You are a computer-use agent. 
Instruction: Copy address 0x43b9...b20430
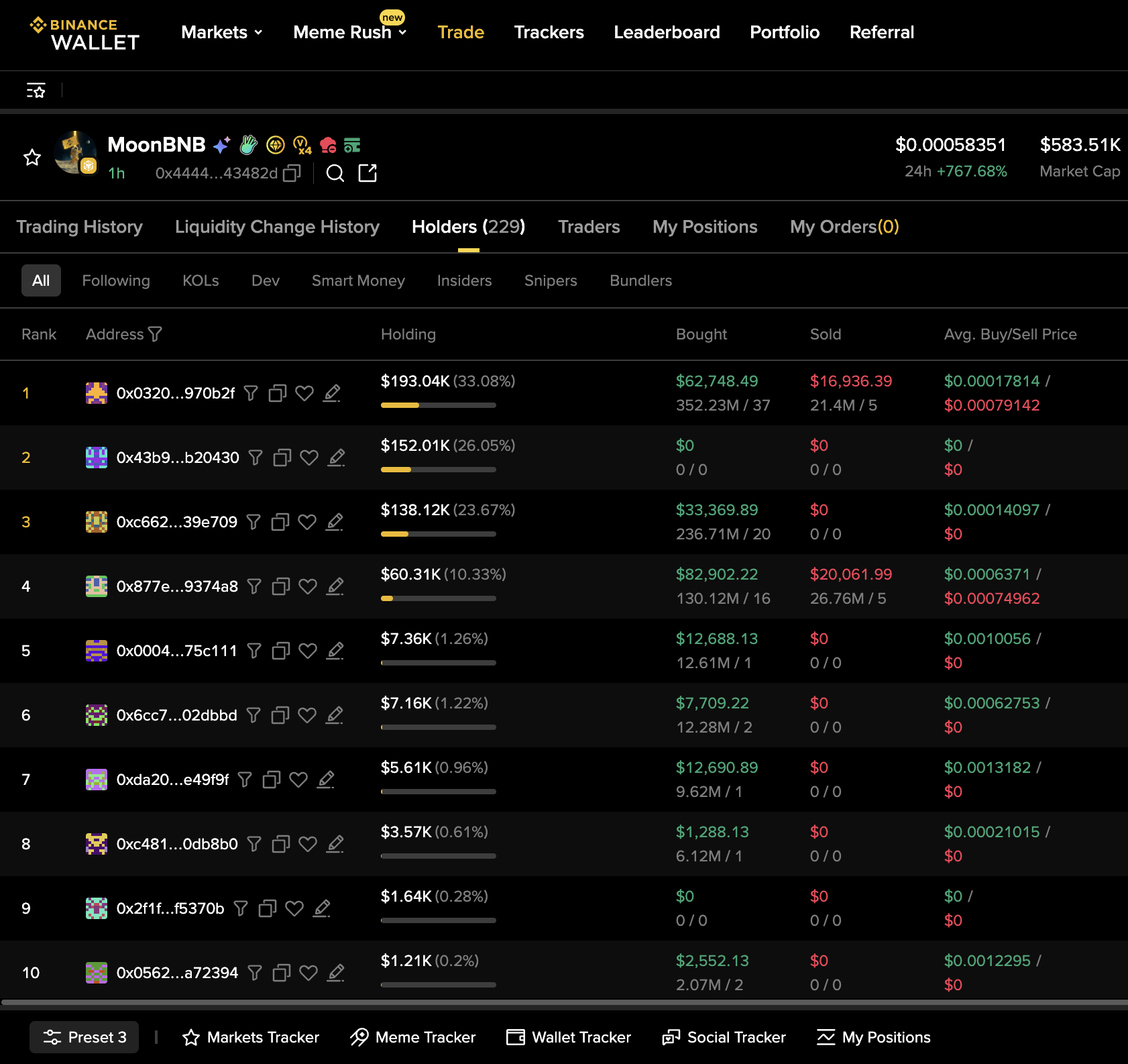click(282, 458)
